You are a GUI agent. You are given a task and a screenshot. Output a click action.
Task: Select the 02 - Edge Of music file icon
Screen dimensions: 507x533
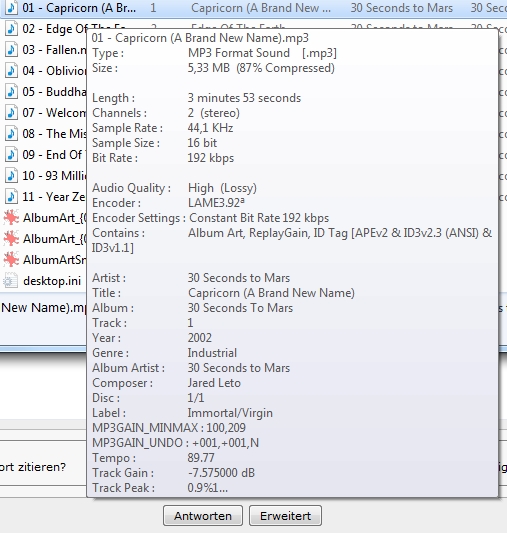pyautogui.click(x=11, y=29)
